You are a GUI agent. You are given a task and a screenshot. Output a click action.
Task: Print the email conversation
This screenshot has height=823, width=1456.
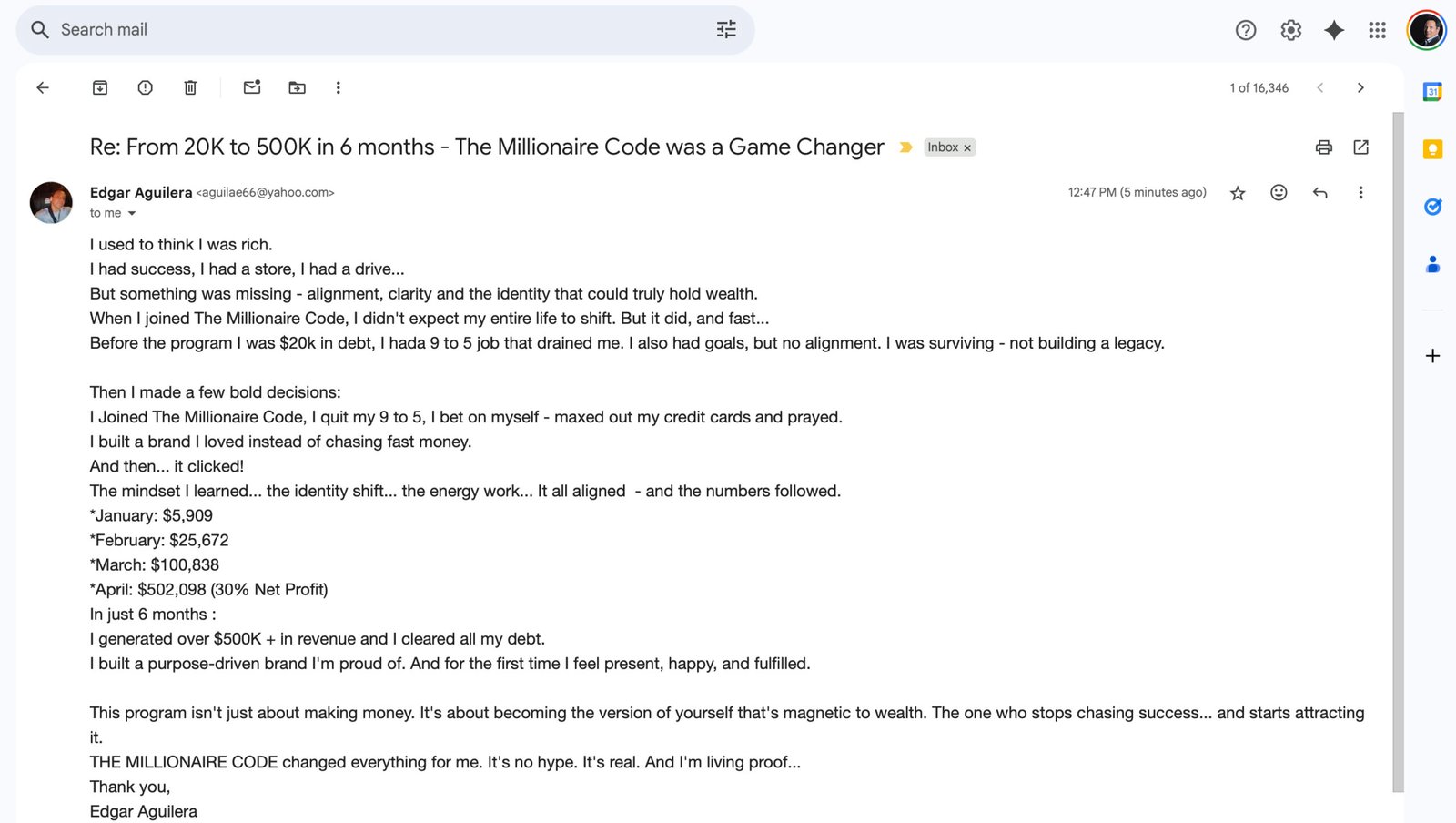tap(1323, 147)
